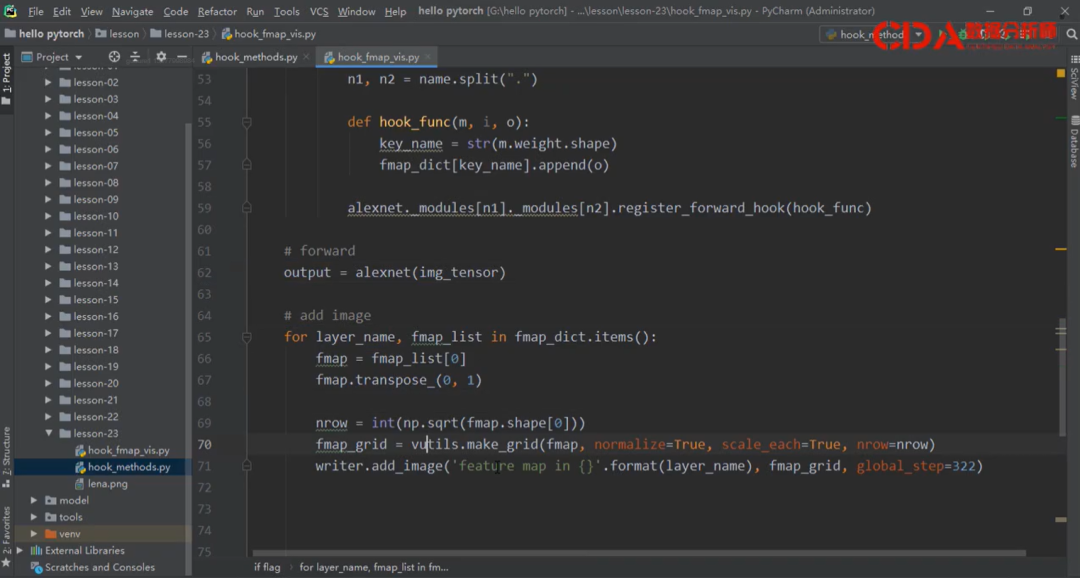Expand the model folder
The image size is (1080, 578).
point(34,500)
